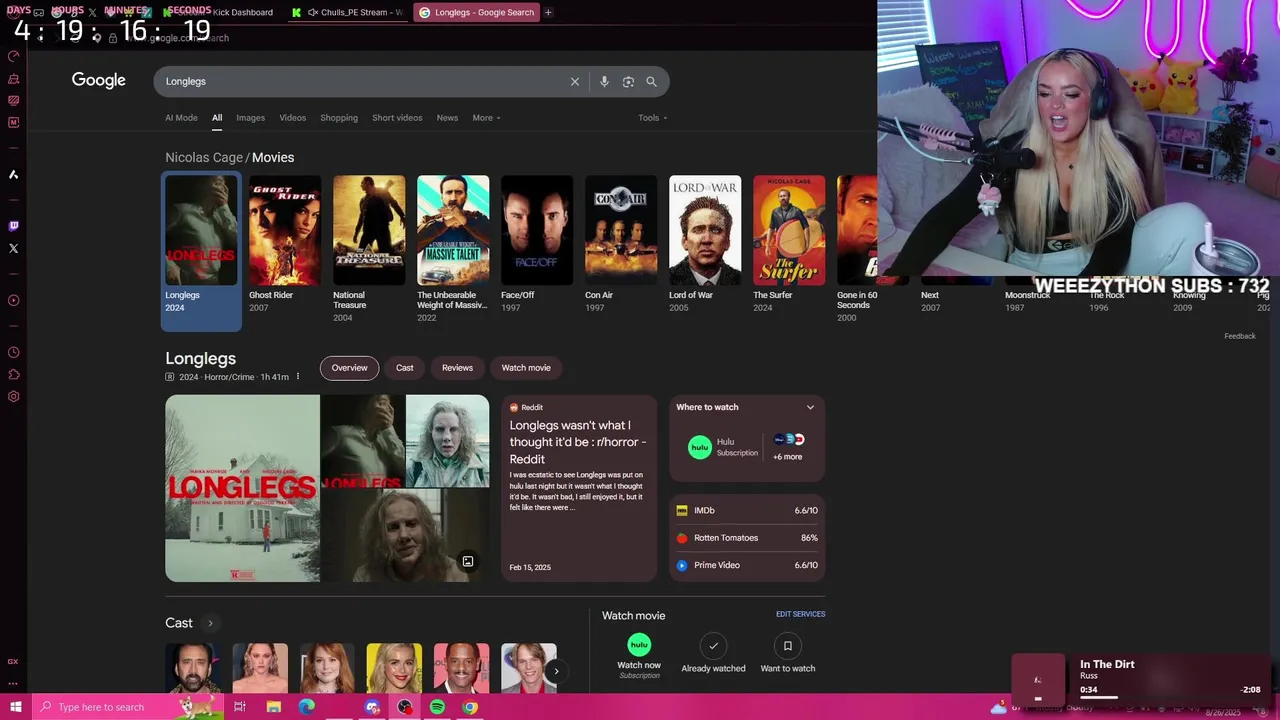Expand Cast section arrow

click(x=210, y=623)
